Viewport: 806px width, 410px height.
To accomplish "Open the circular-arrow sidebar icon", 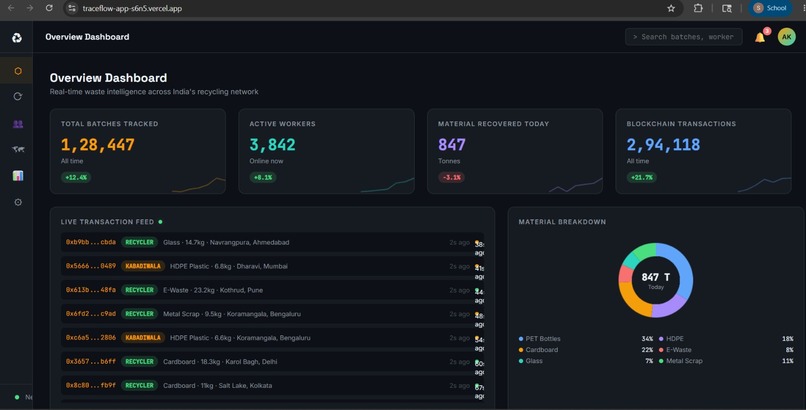I will point(18,96).
